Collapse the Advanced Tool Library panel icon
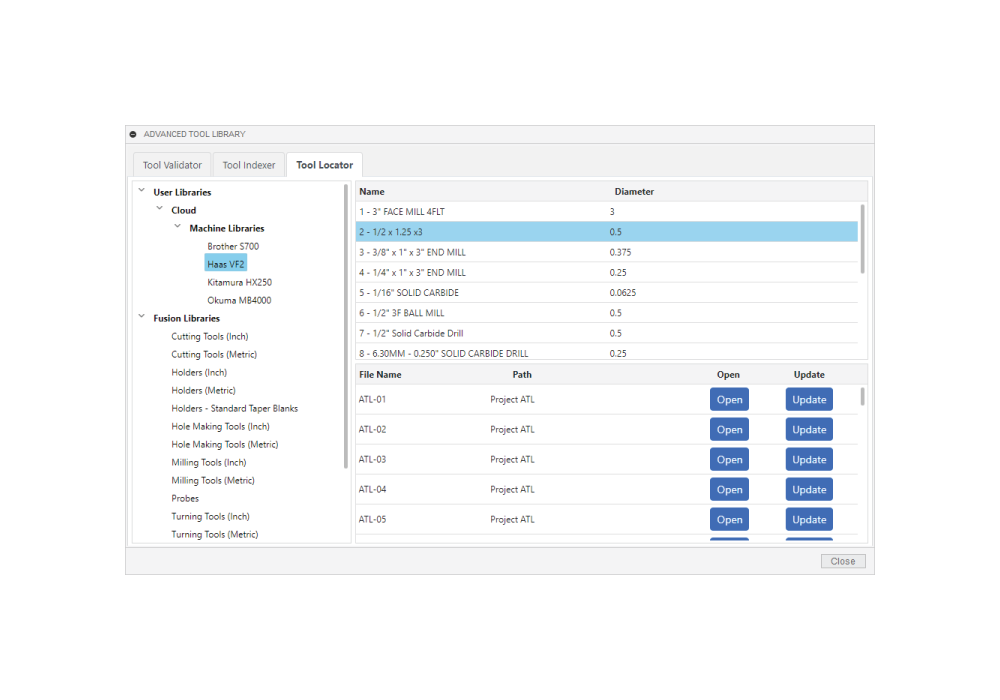 [x=133, y=134]
